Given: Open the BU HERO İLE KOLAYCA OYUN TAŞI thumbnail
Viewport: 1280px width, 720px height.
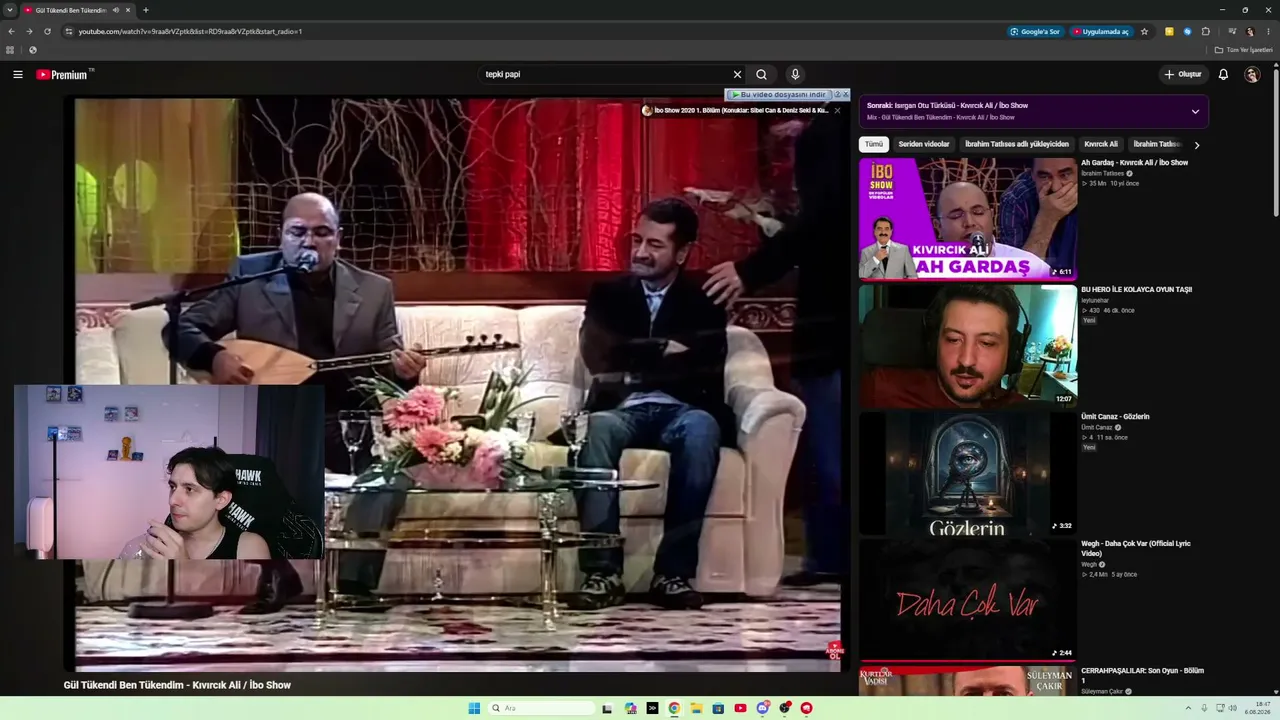Looking at the screenshot, I should (x=968, y=345).
